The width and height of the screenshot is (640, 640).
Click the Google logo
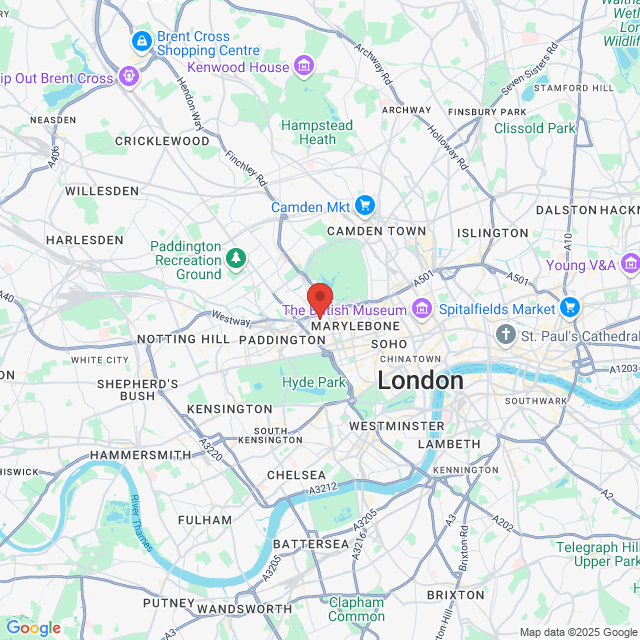(33, 628)
